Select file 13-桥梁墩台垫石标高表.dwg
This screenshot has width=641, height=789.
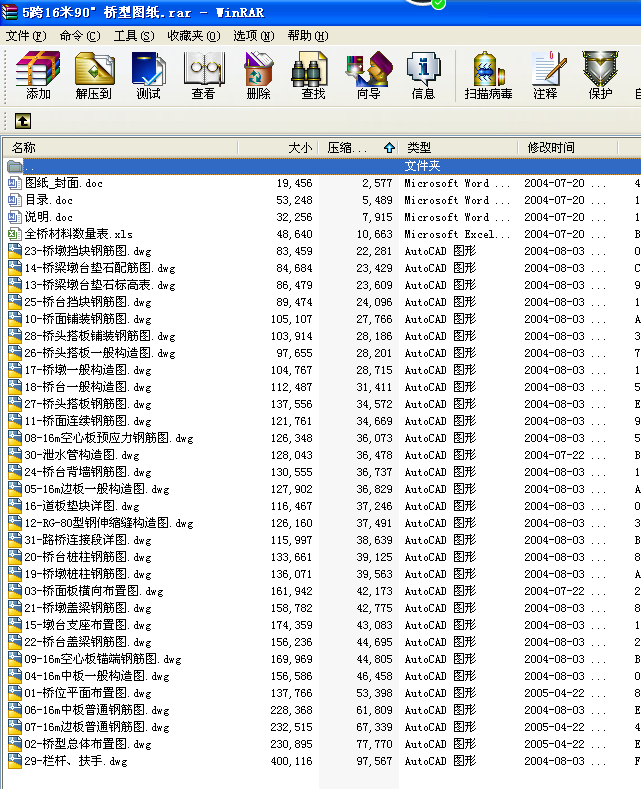pyautogui.click(x=100, y=285)
